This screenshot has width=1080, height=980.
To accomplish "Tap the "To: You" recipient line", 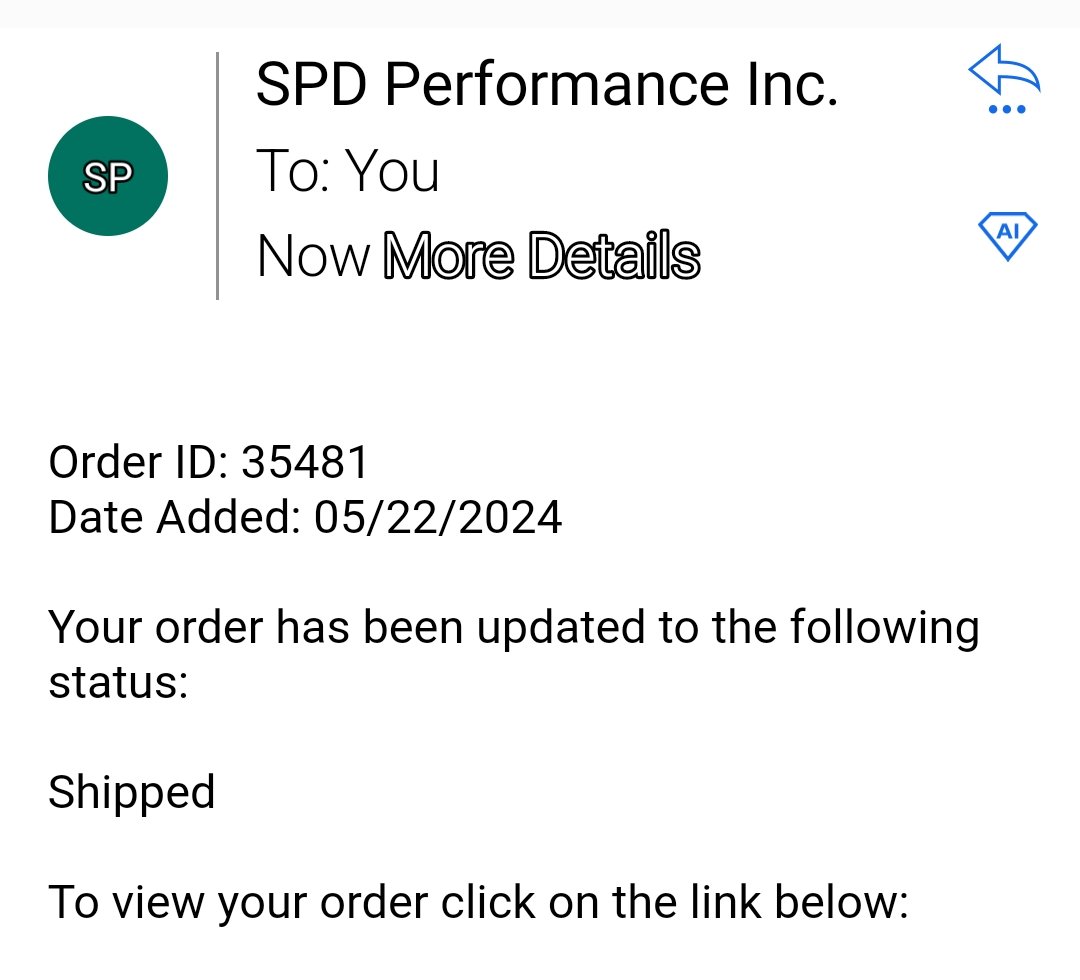I will tap(348, 170).
